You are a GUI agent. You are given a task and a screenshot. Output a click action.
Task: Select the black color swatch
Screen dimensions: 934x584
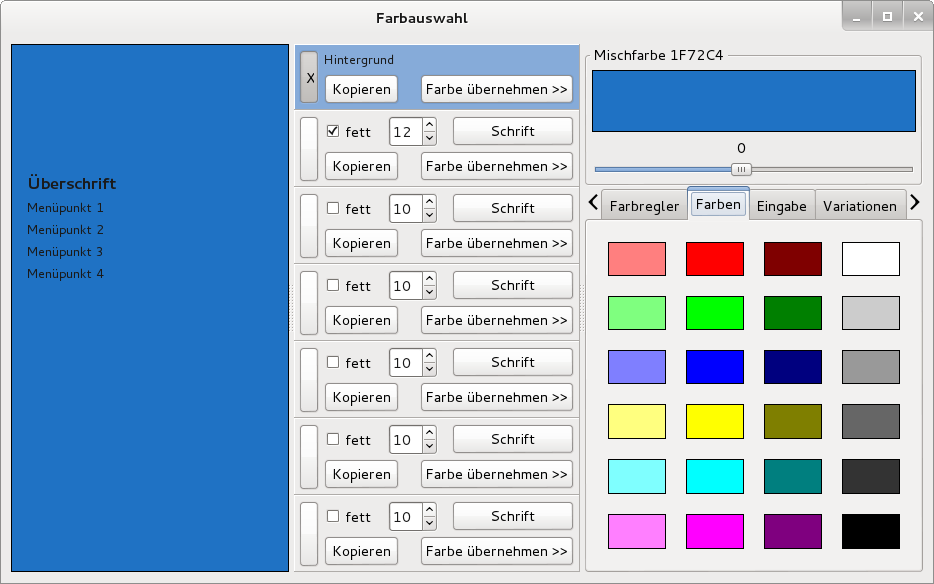(x=871, y=531)
